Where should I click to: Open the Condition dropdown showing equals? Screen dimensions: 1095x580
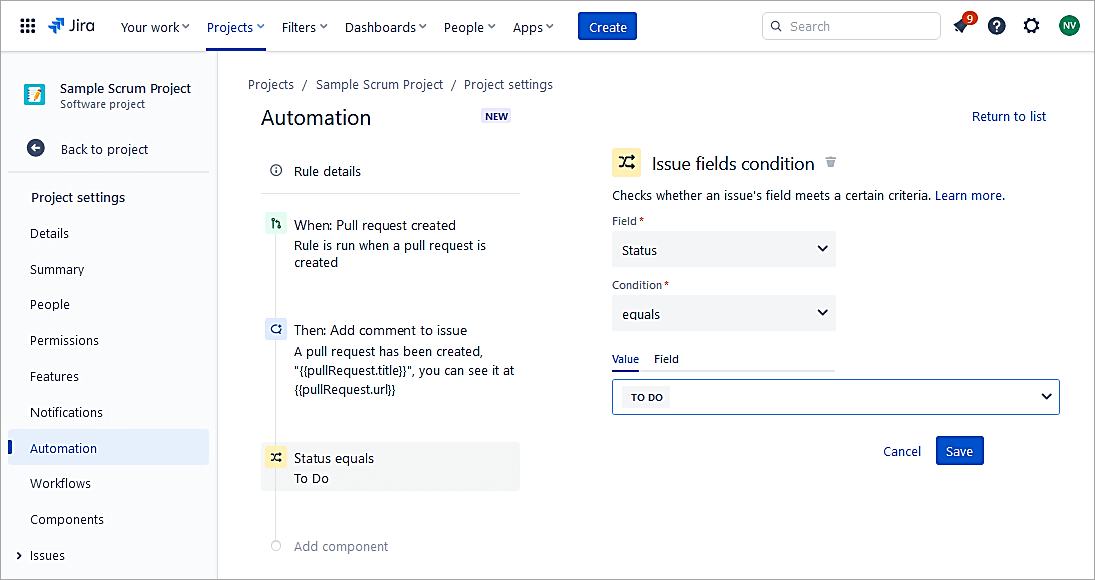723,313
